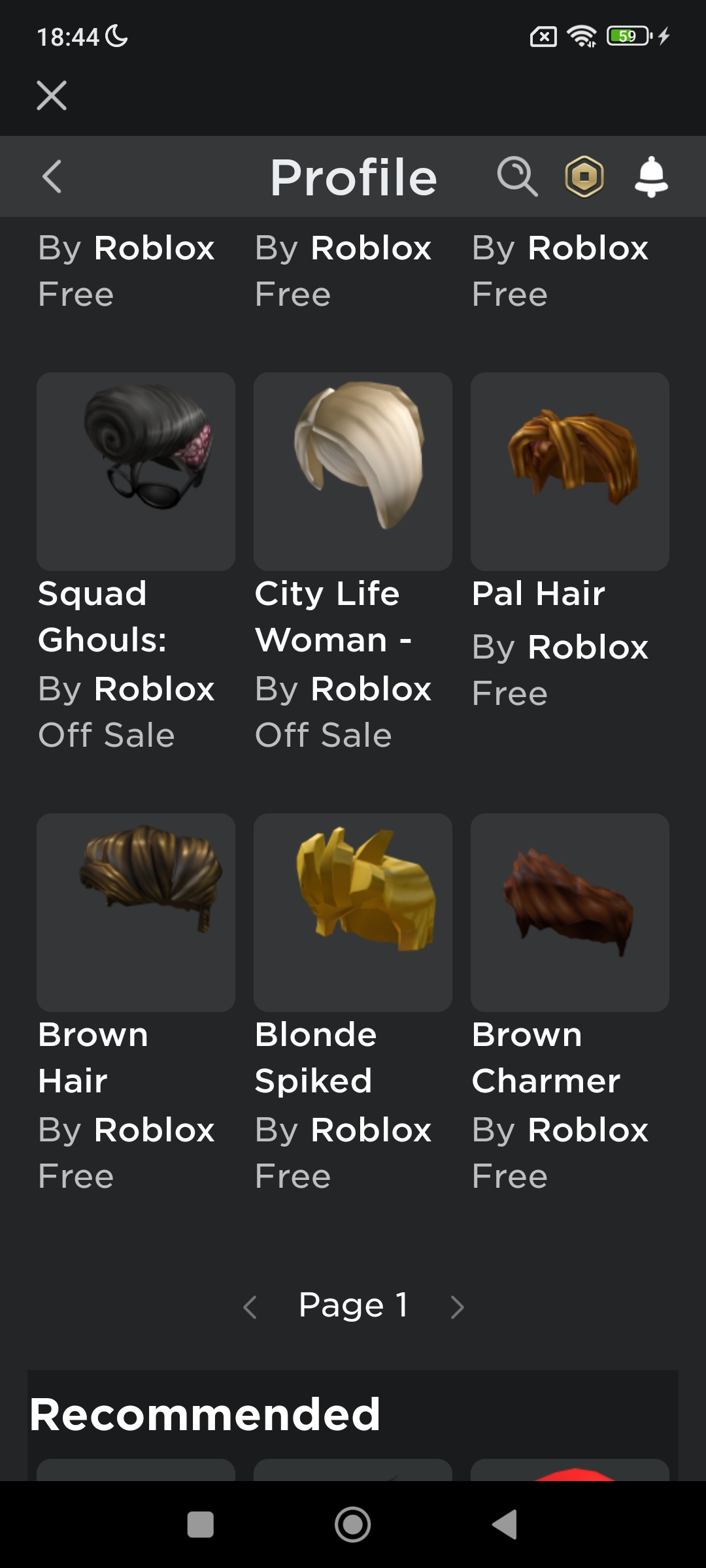Open the notifications bell icon
This screenshot has width=706, height=1568.
[x=652, y=176]
